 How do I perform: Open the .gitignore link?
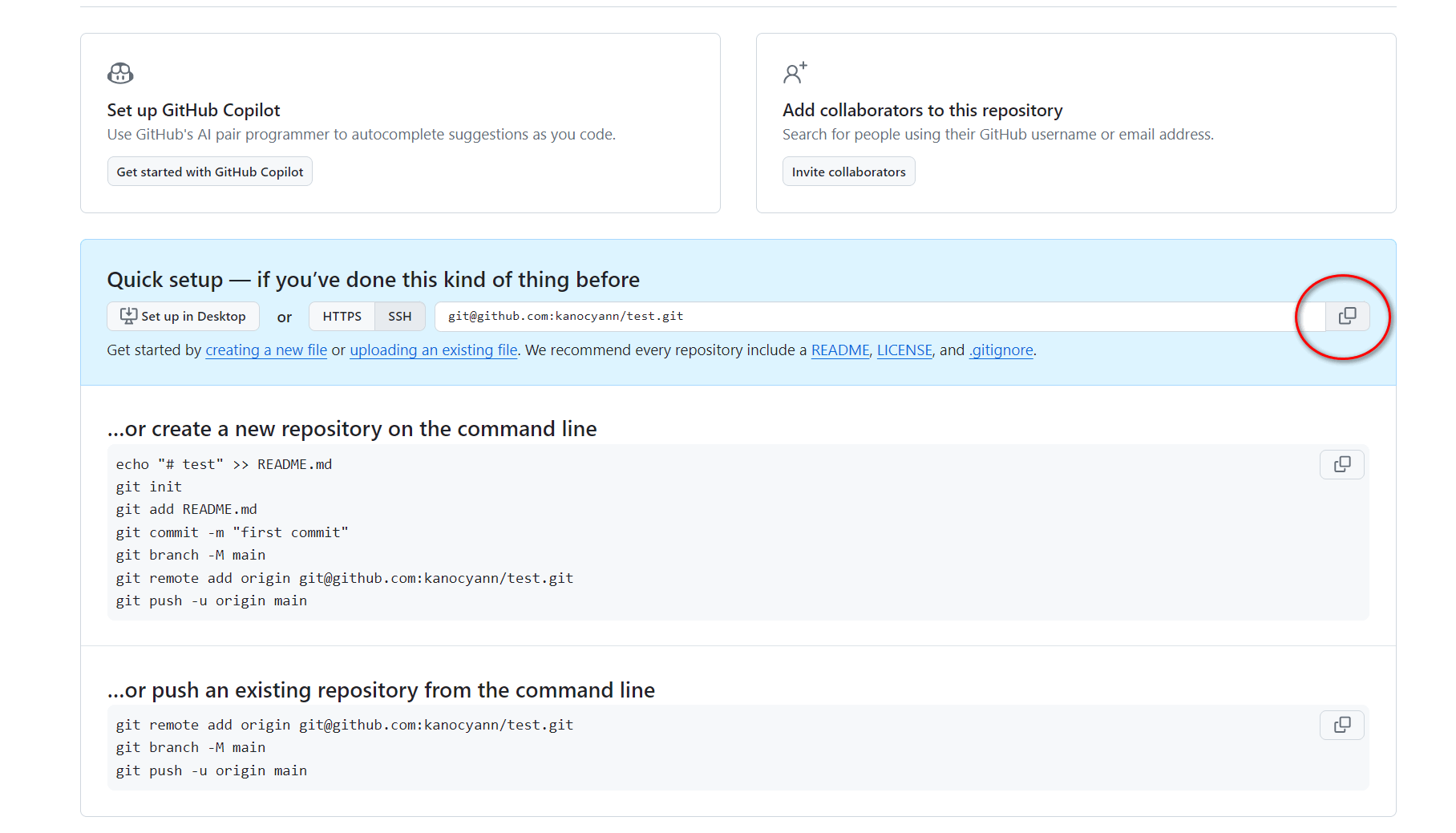point(1001,350)
